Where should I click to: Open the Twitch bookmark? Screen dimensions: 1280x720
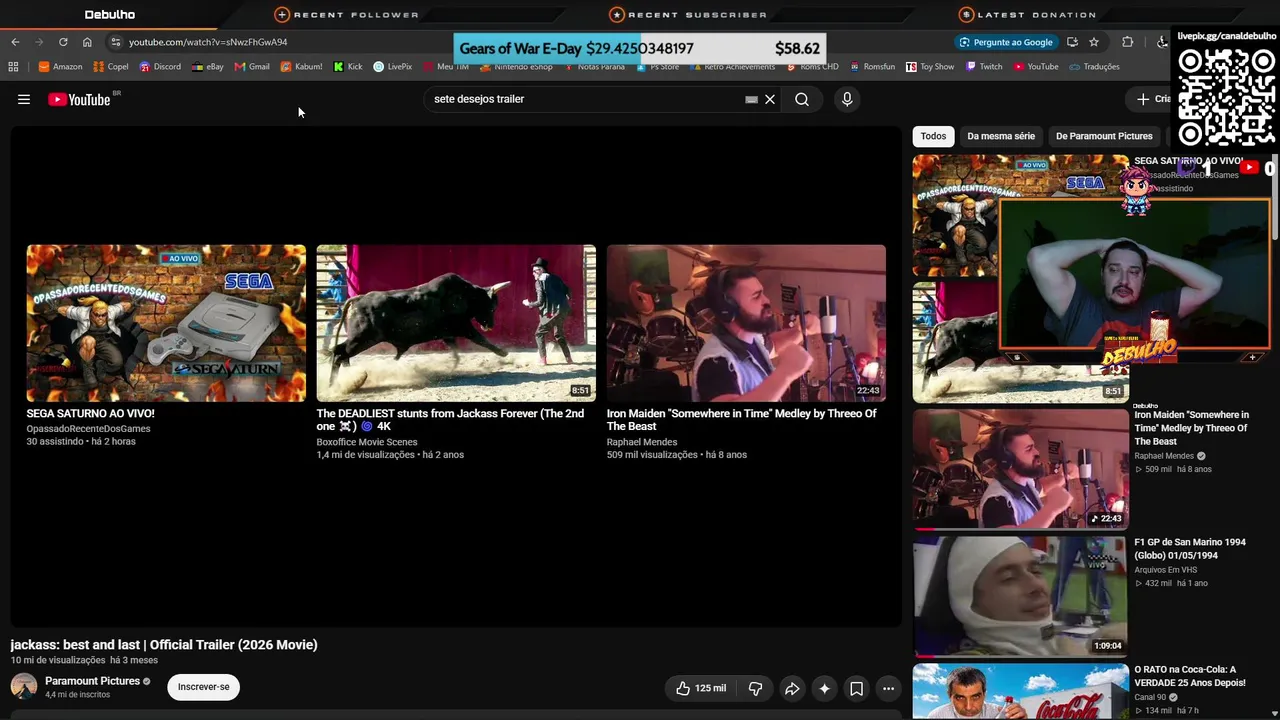pyautogui.click(x=984, y=67)
